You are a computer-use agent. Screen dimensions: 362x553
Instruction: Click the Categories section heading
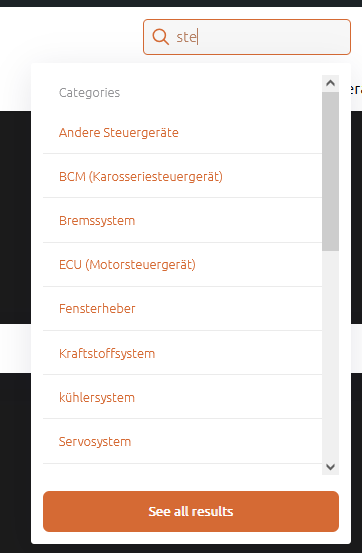[89, 93]
